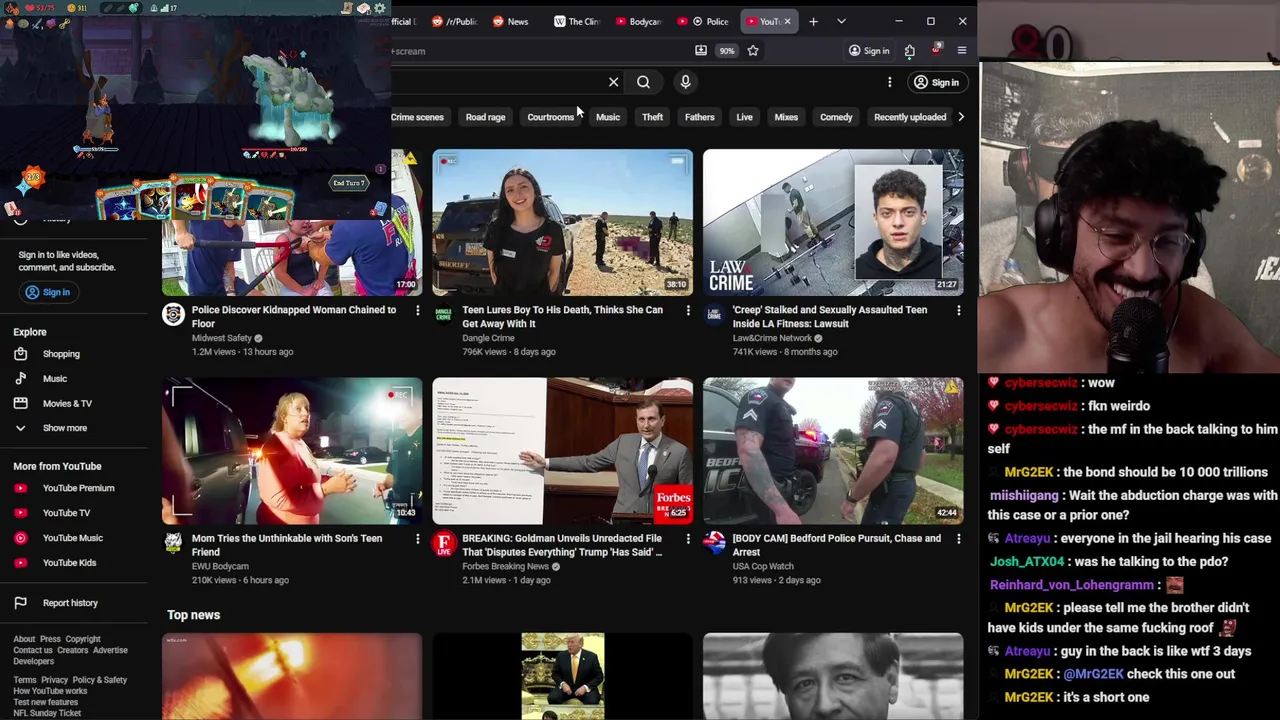Open a new browser tab with plus
Viewport: 1280px width, 720px height.
point(813,21)
